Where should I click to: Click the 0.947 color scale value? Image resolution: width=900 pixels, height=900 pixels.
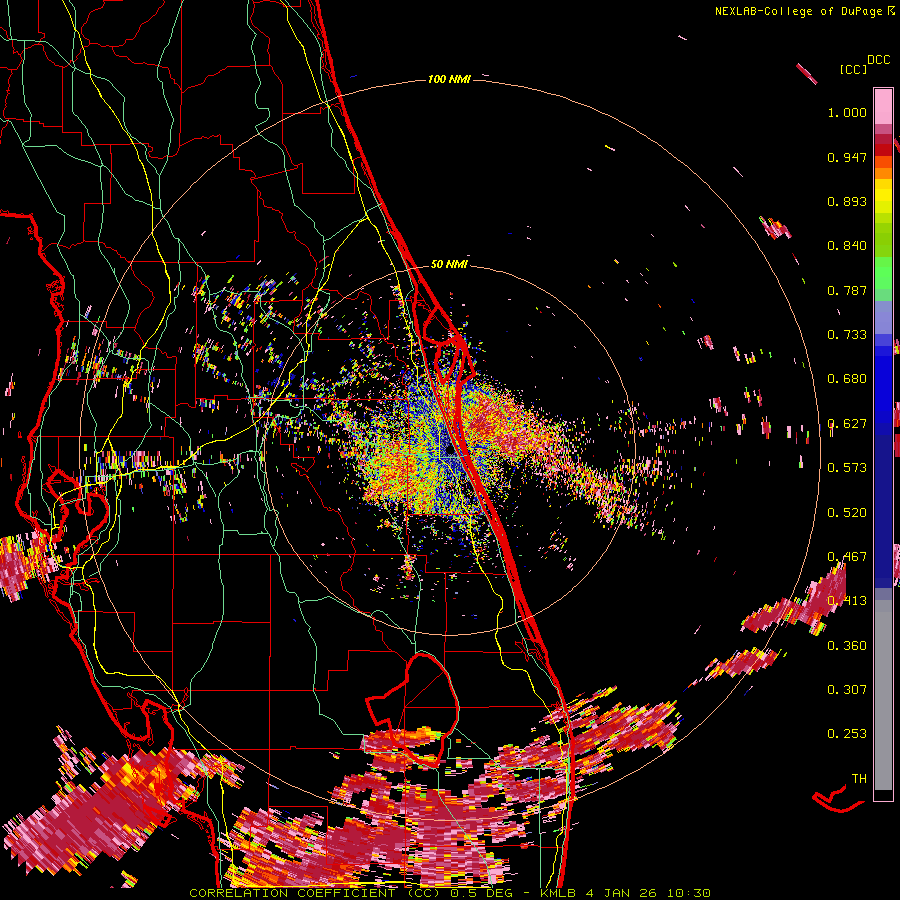847,157
